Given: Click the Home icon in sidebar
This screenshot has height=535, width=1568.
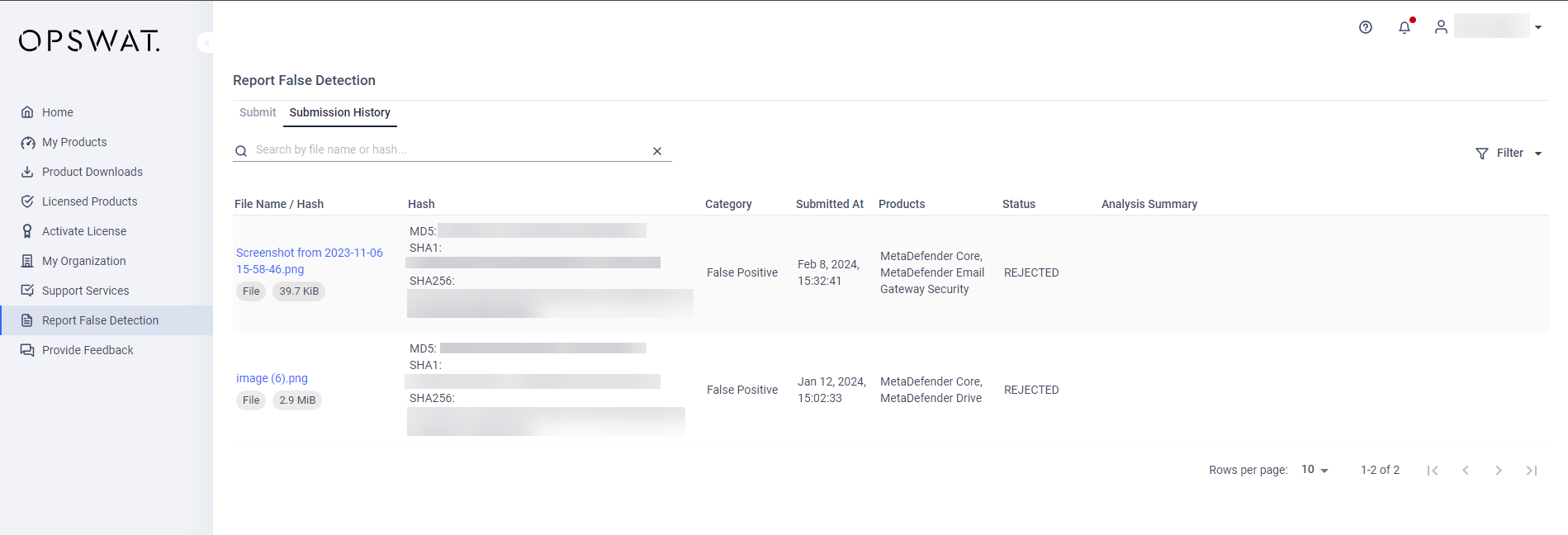Looking at the screenshot, I should pos(27,112).
